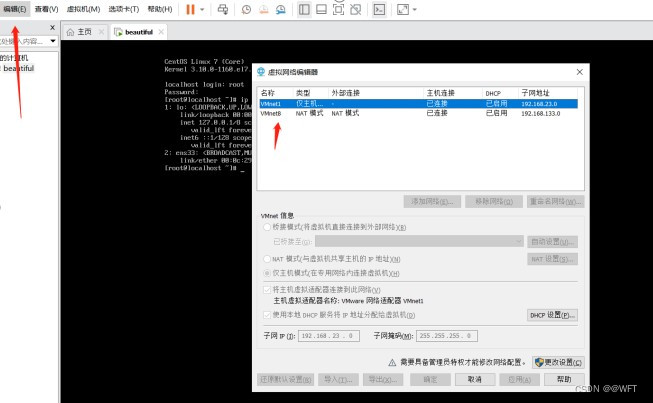Click the 移除网络 button

pyautogui.click(x=494, y=202)
